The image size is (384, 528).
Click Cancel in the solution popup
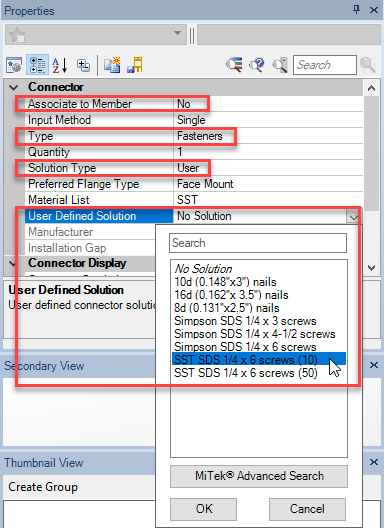(307, 509)
